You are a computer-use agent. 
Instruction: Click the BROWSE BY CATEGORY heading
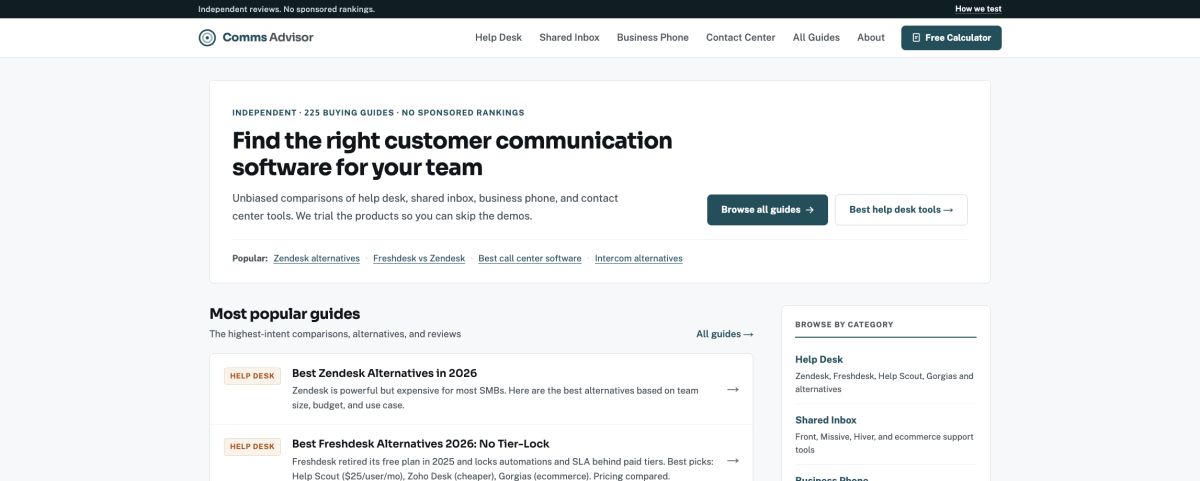pos(844,325)
